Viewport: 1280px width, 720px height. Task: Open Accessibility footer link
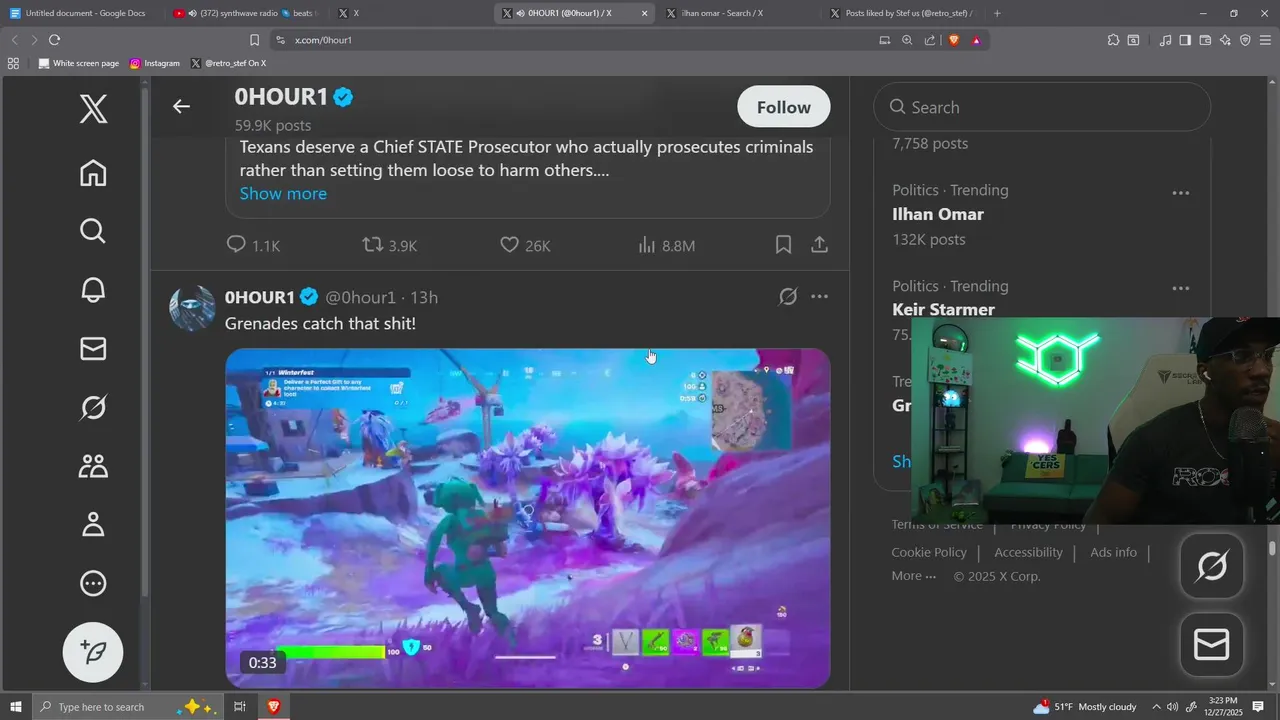click(1028, 552)
